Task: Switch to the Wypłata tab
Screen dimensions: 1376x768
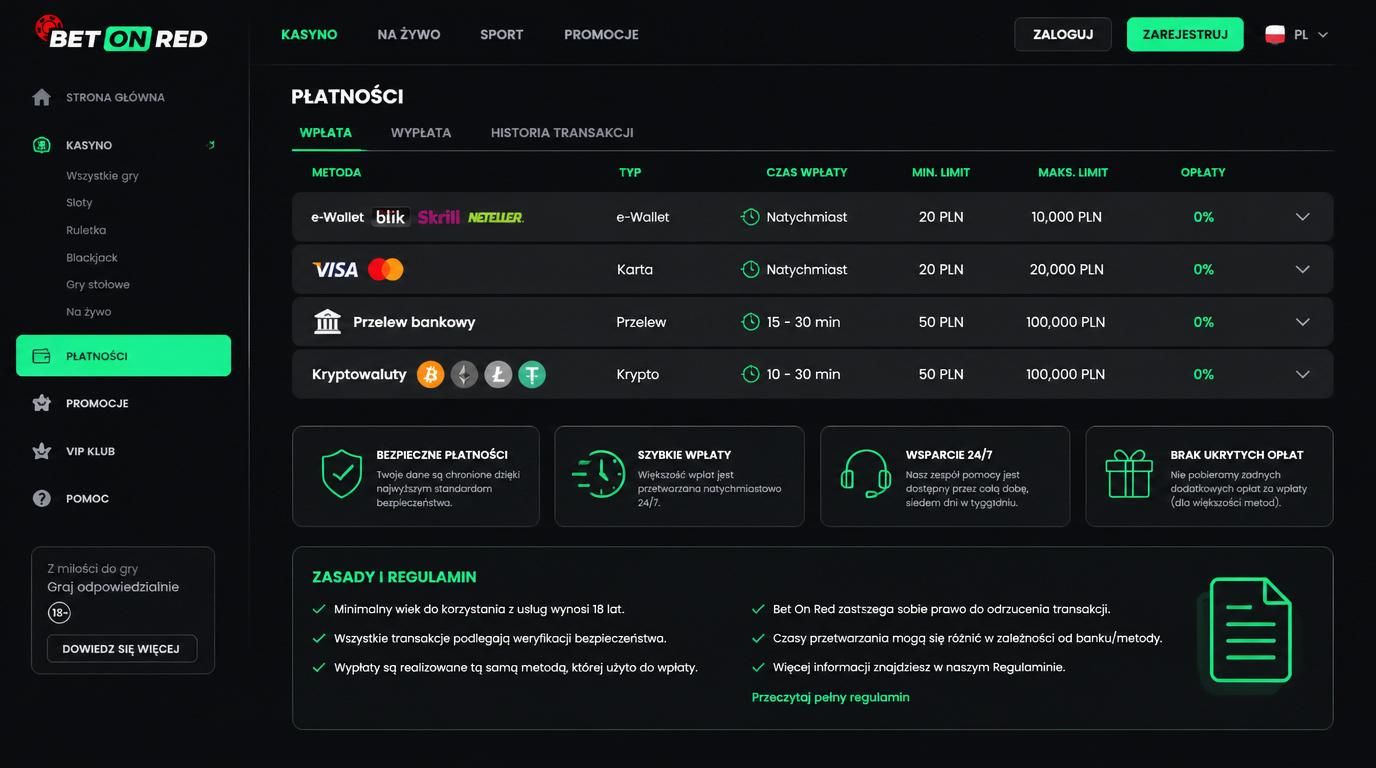Action: coord(421,132)
